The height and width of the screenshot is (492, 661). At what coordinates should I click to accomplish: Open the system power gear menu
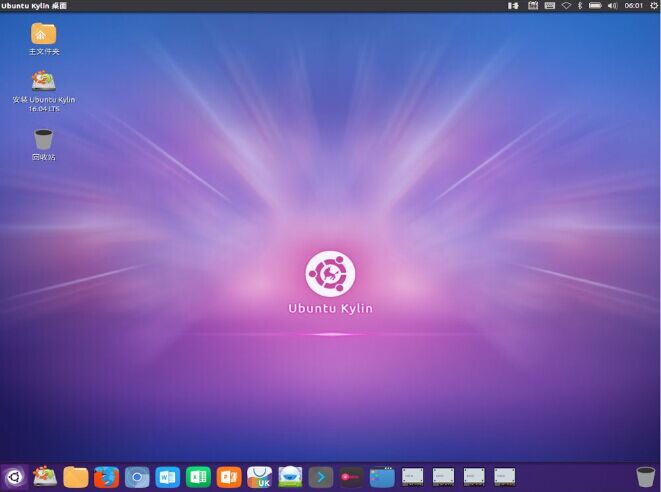652,6
